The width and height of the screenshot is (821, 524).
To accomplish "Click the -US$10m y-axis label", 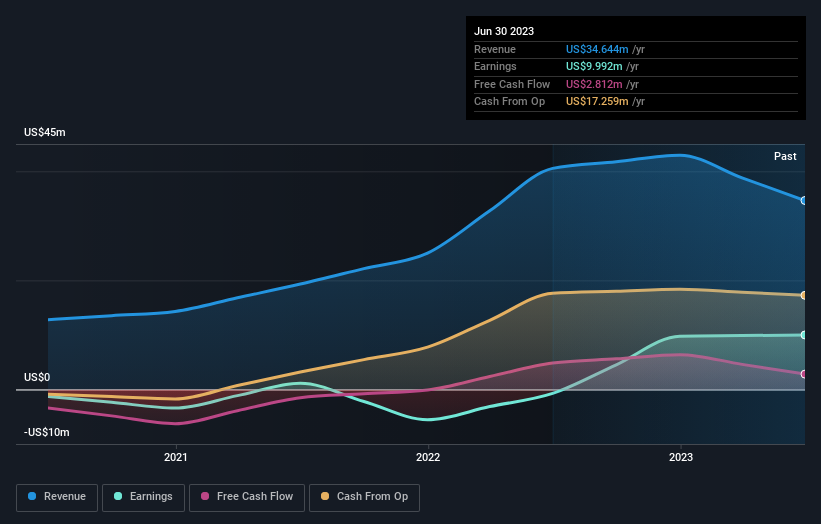I will 47,432.
